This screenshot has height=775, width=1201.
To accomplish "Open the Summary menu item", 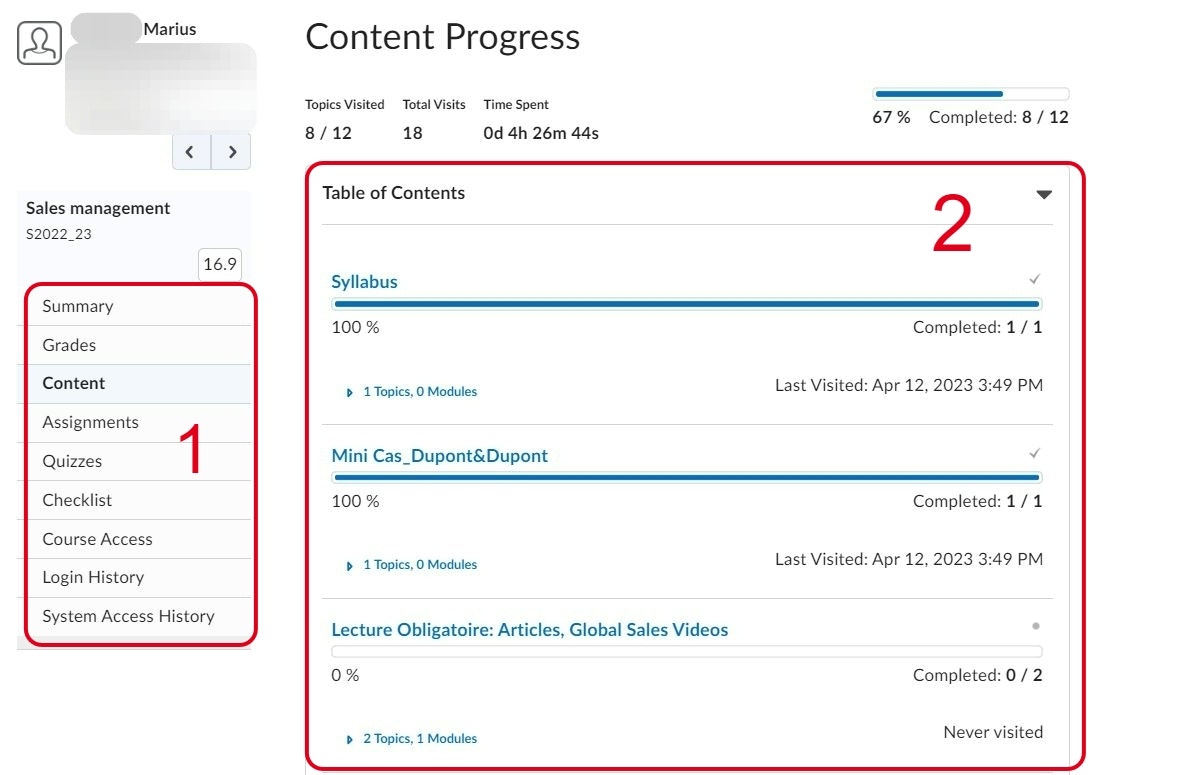I will (78, 307).
